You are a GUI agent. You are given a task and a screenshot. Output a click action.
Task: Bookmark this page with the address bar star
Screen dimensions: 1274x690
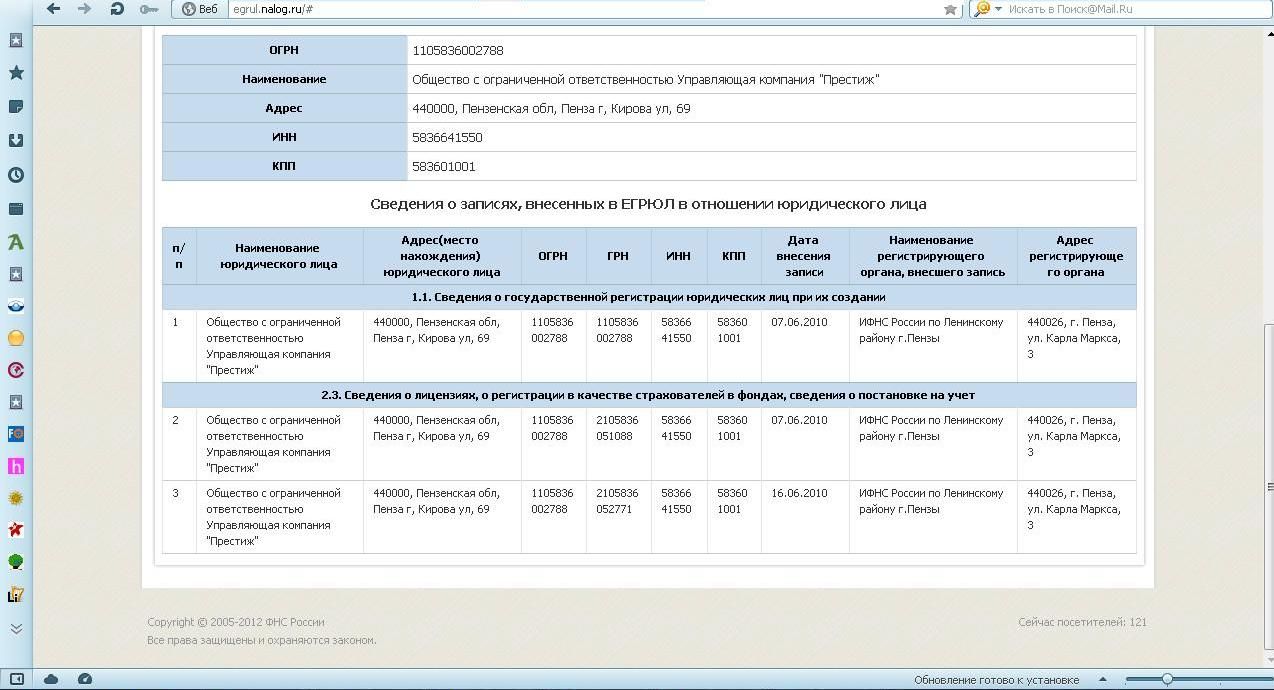pyautogui.click(x=950, y=9)
